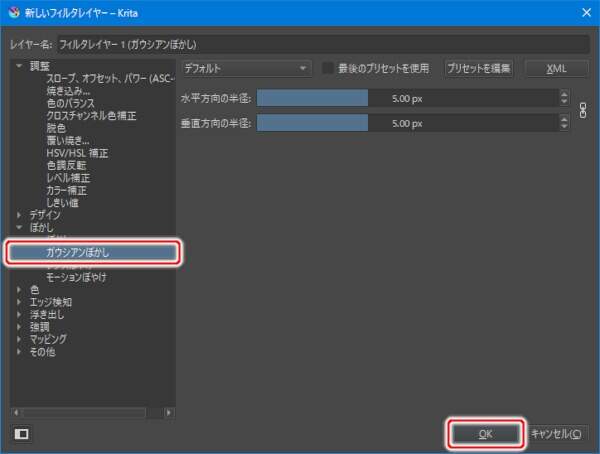Screen dimensions: 600x454
Task: Click the Krita logo icon in title bar
Action: tap(14, 13)
